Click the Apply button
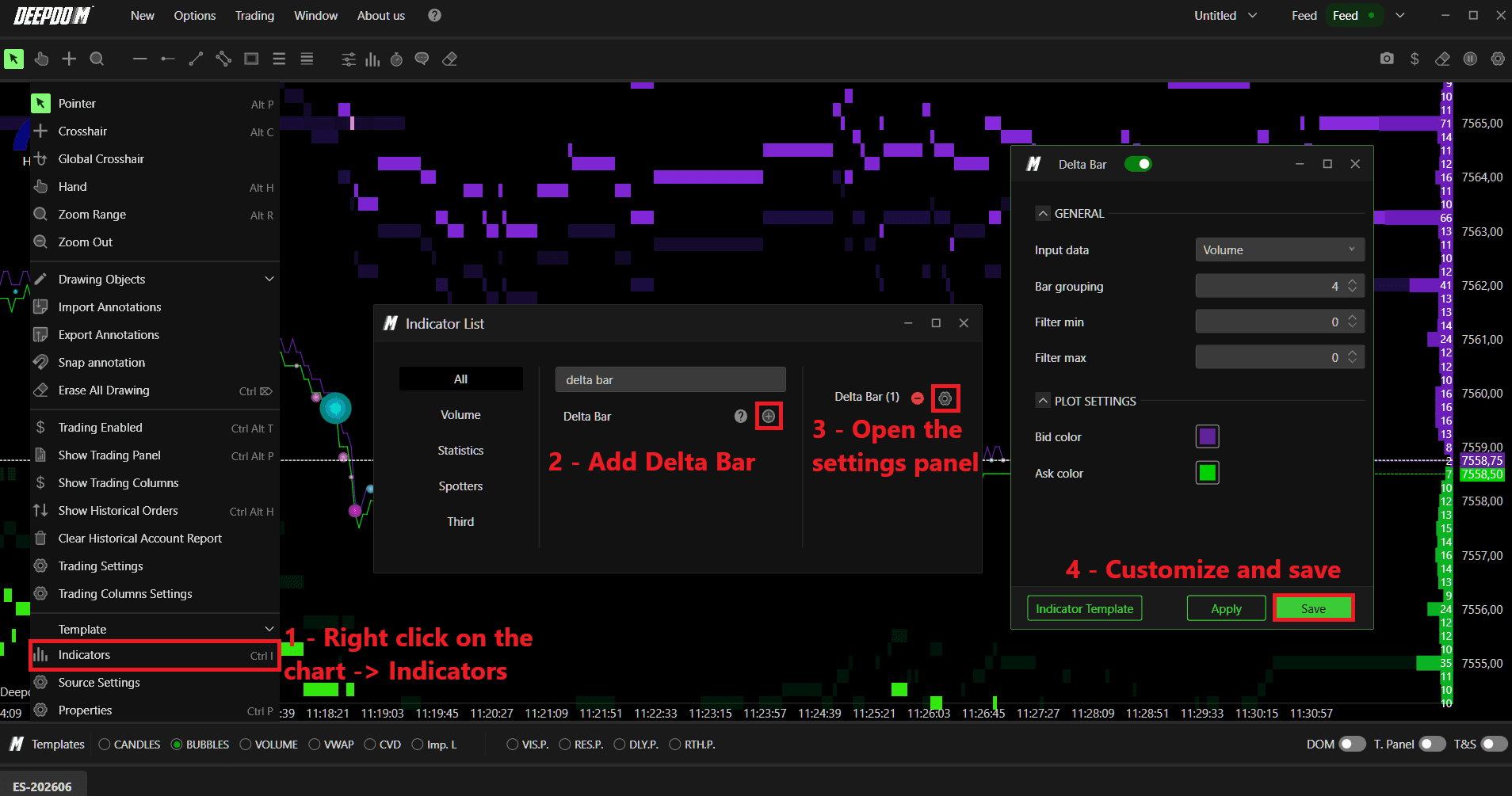This screenshot has width=1512, height=796. [x=1226, y=608]
